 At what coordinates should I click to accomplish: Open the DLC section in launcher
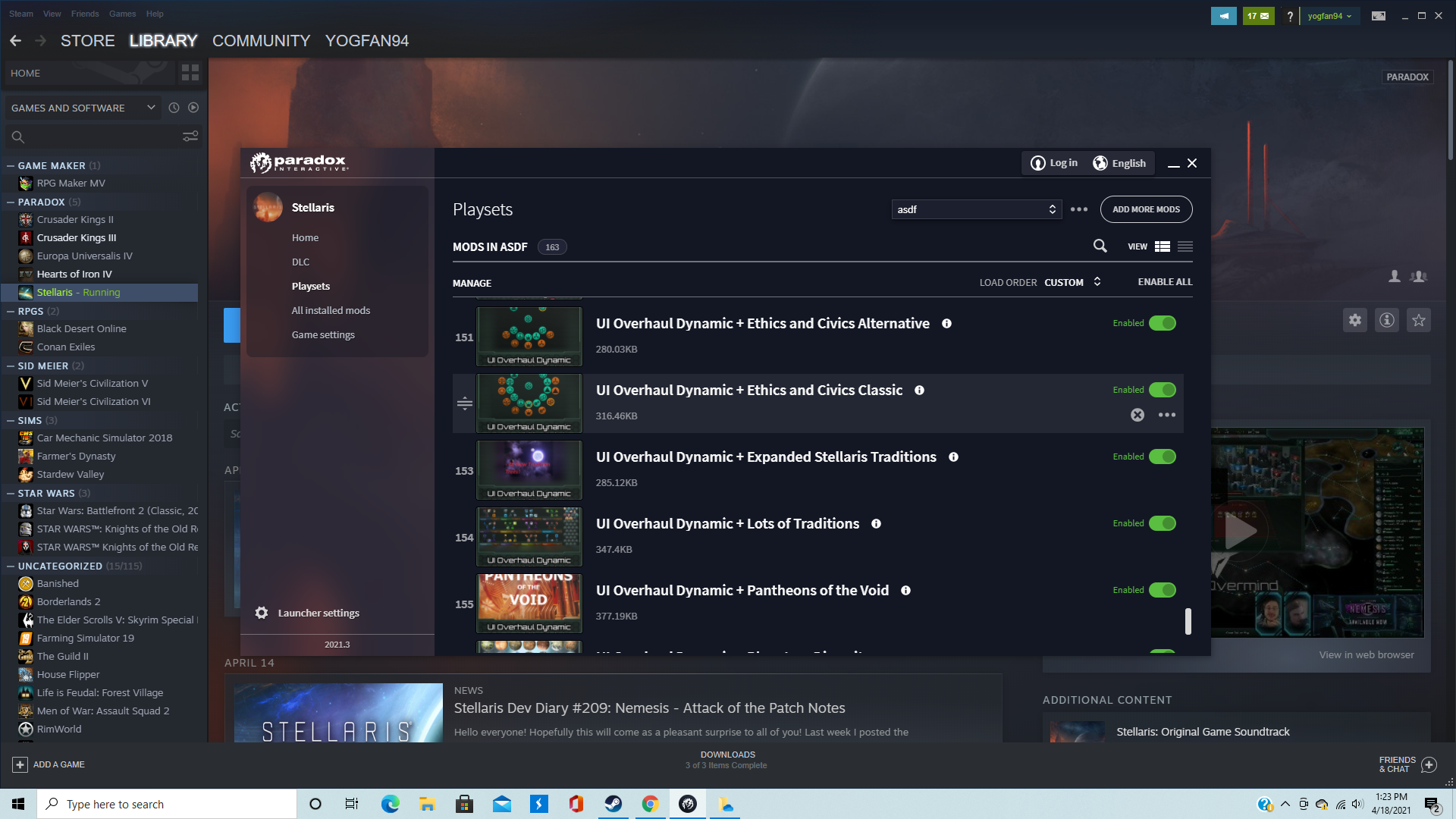300,262
